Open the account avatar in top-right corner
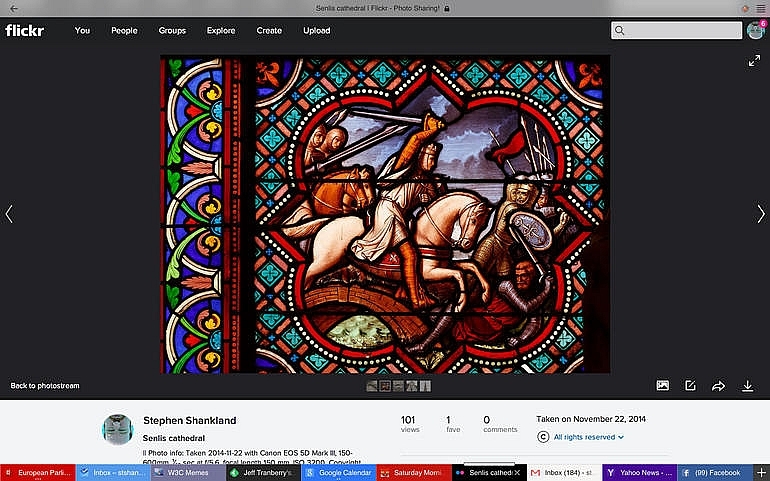This screenshot has height=481, width=770. pyautogui.click(x=755, y=30)
